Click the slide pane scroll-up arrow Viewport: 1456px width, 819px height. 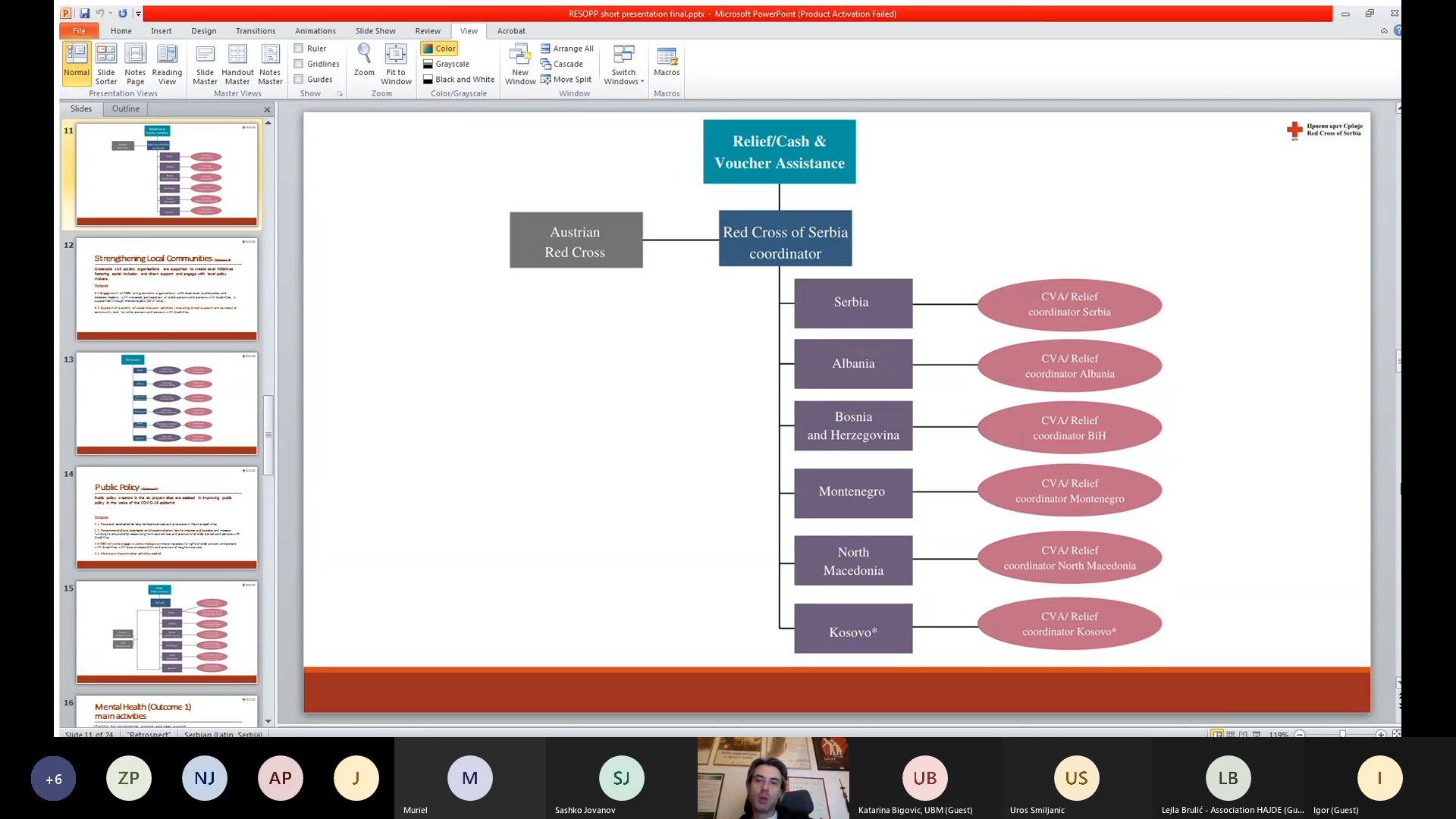(x=268, y=122)
